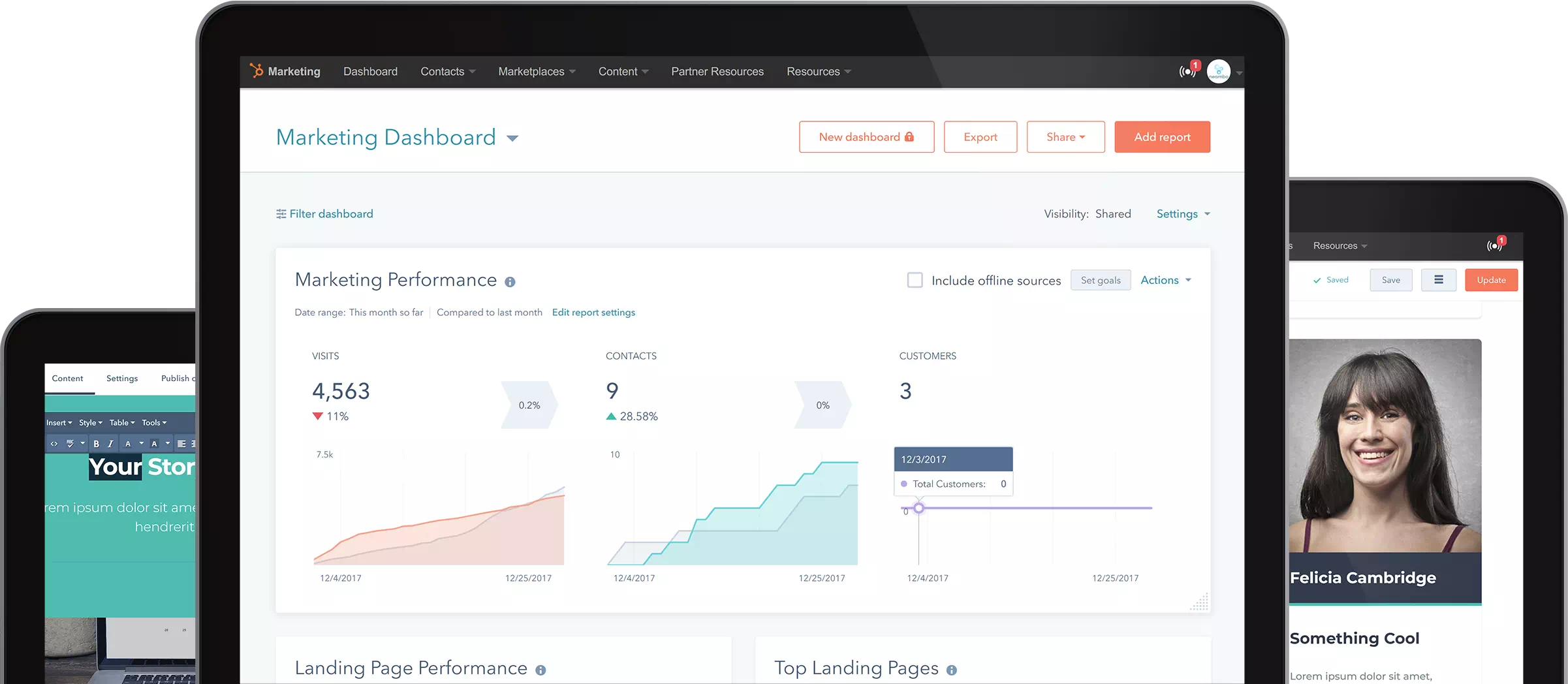Viewport: 1568px width, 684px height.
Task: Open the Contacts menu in navbar
Action: pyautogui.click(x=447, y=72)
